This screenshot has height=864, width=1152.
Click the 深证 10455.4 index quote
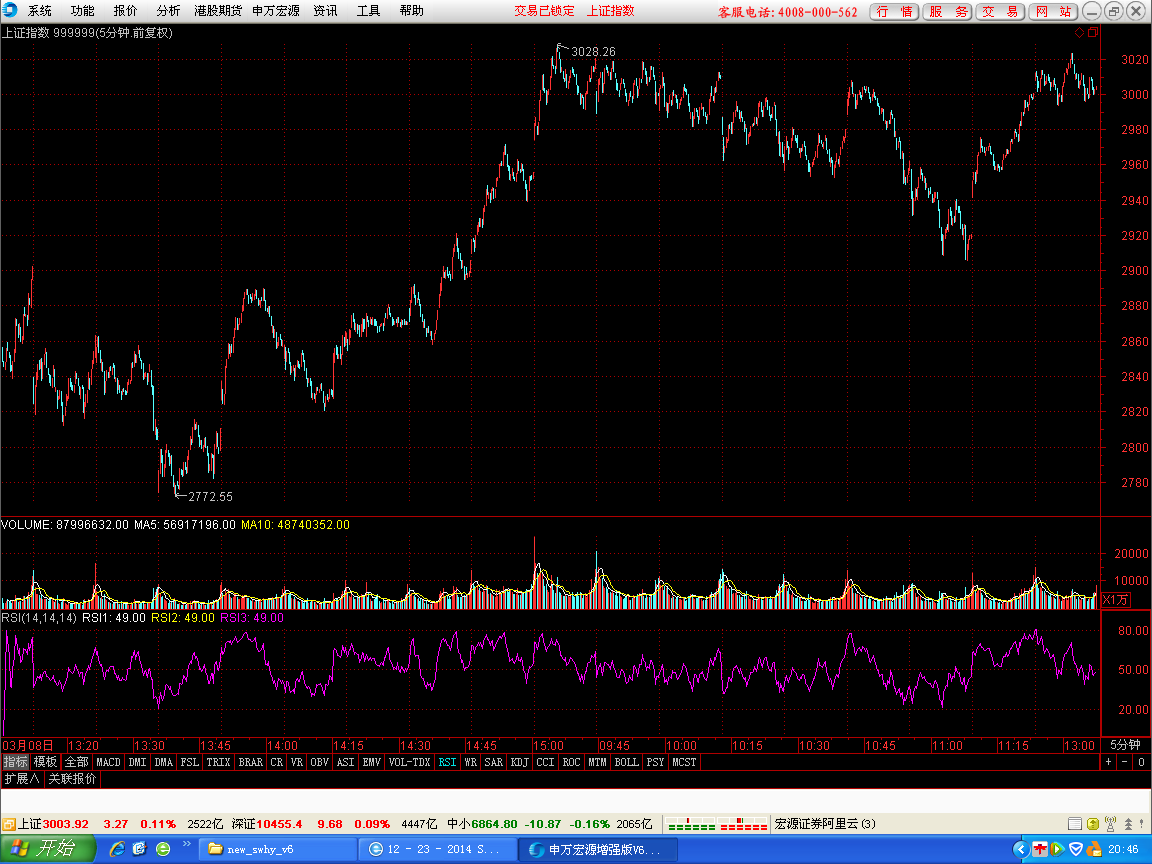pyautogui.click(x=267, y=824)
